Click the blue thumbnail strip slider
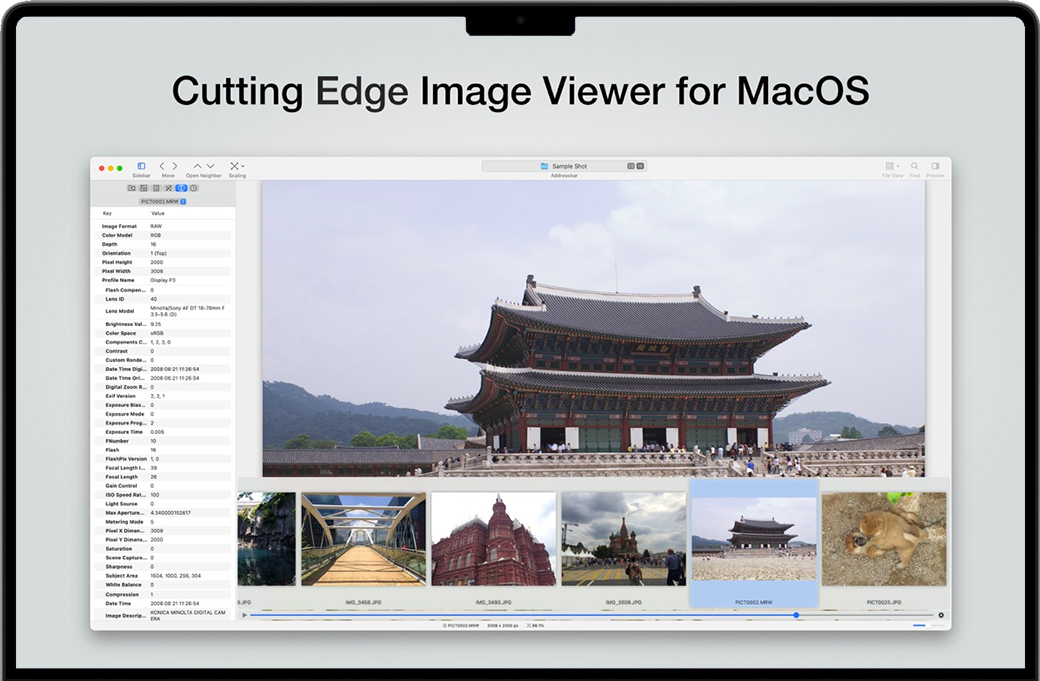 coord(796,615)
